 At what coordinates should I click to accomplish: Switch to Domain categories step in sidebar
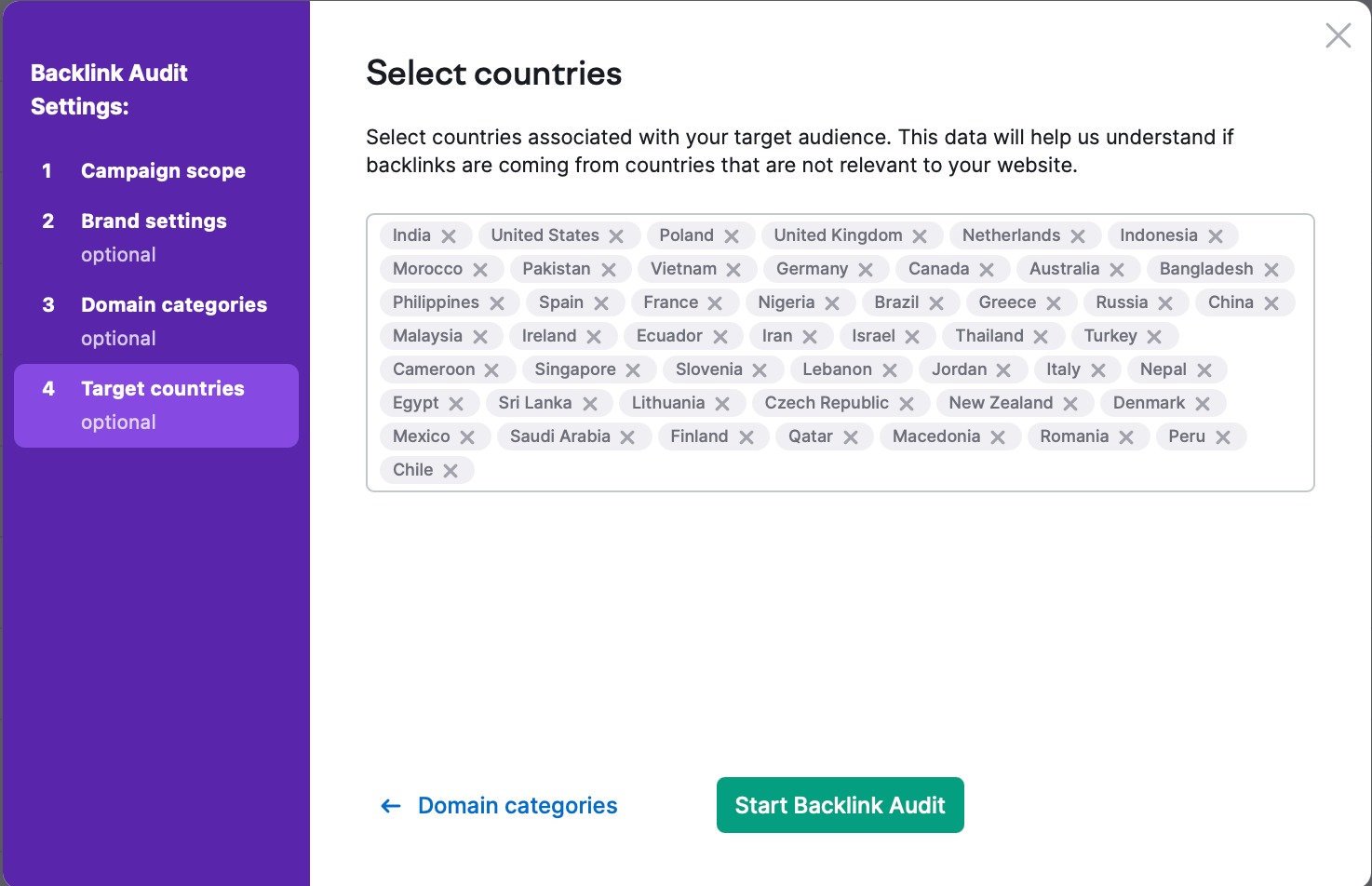(173, 305)
